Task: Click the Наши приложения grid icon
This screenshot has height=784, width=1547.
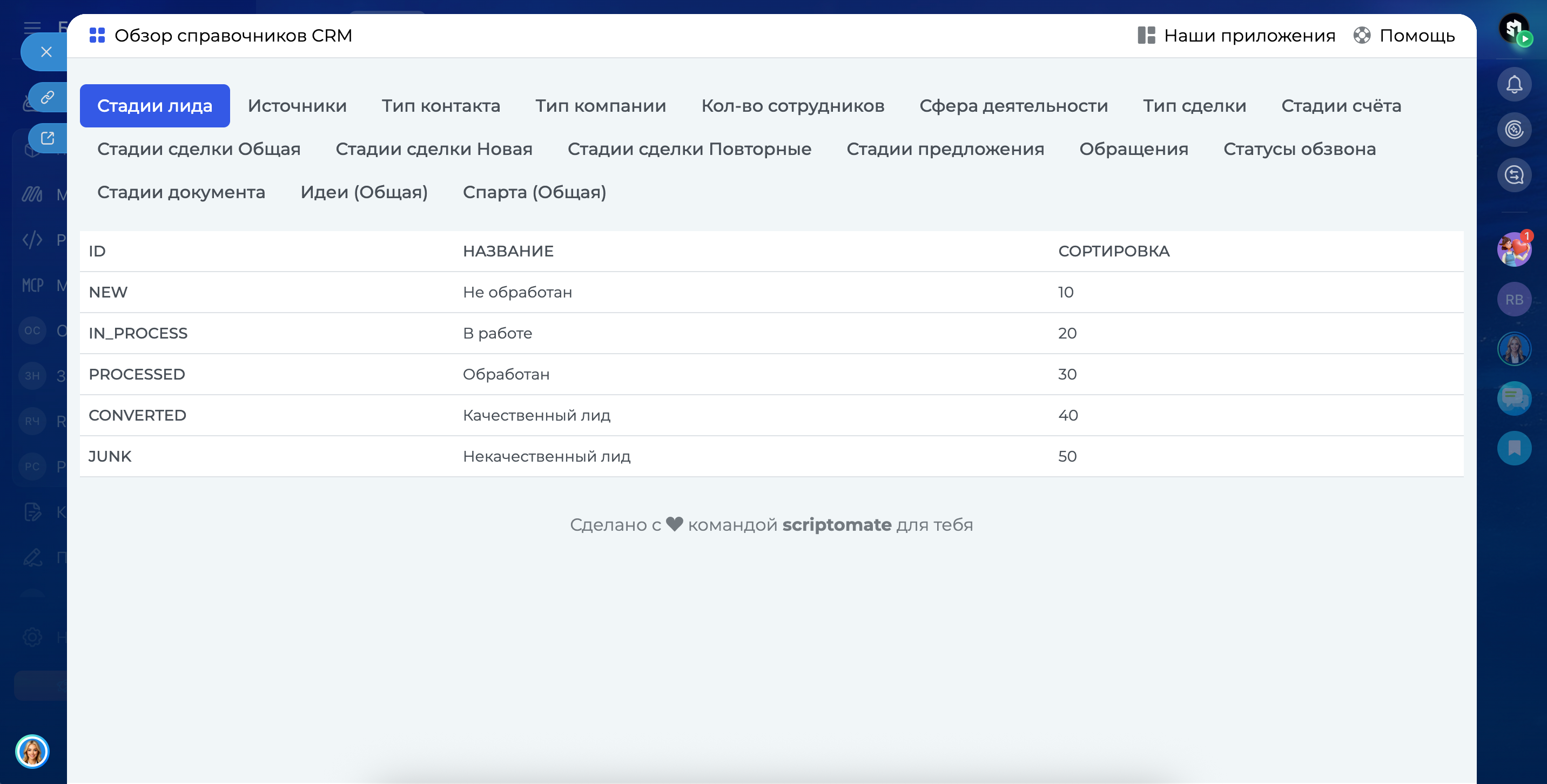Action: [x=1146, y=36]
